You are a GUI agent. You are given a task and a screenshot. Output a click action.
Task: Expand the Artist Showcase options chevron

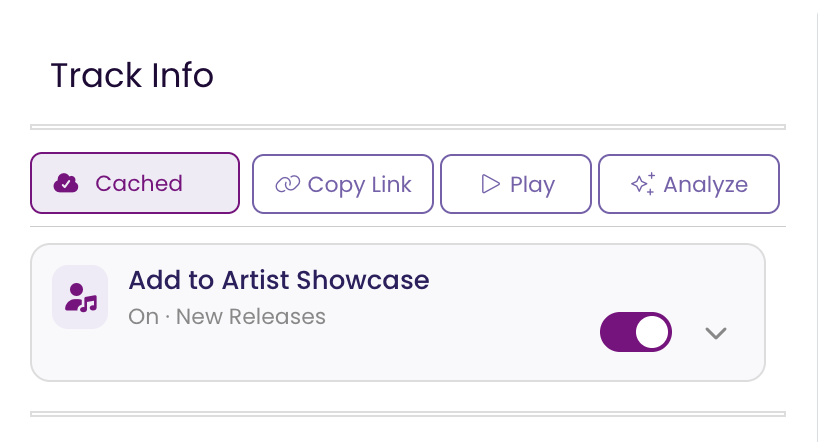tap(716, 333)
